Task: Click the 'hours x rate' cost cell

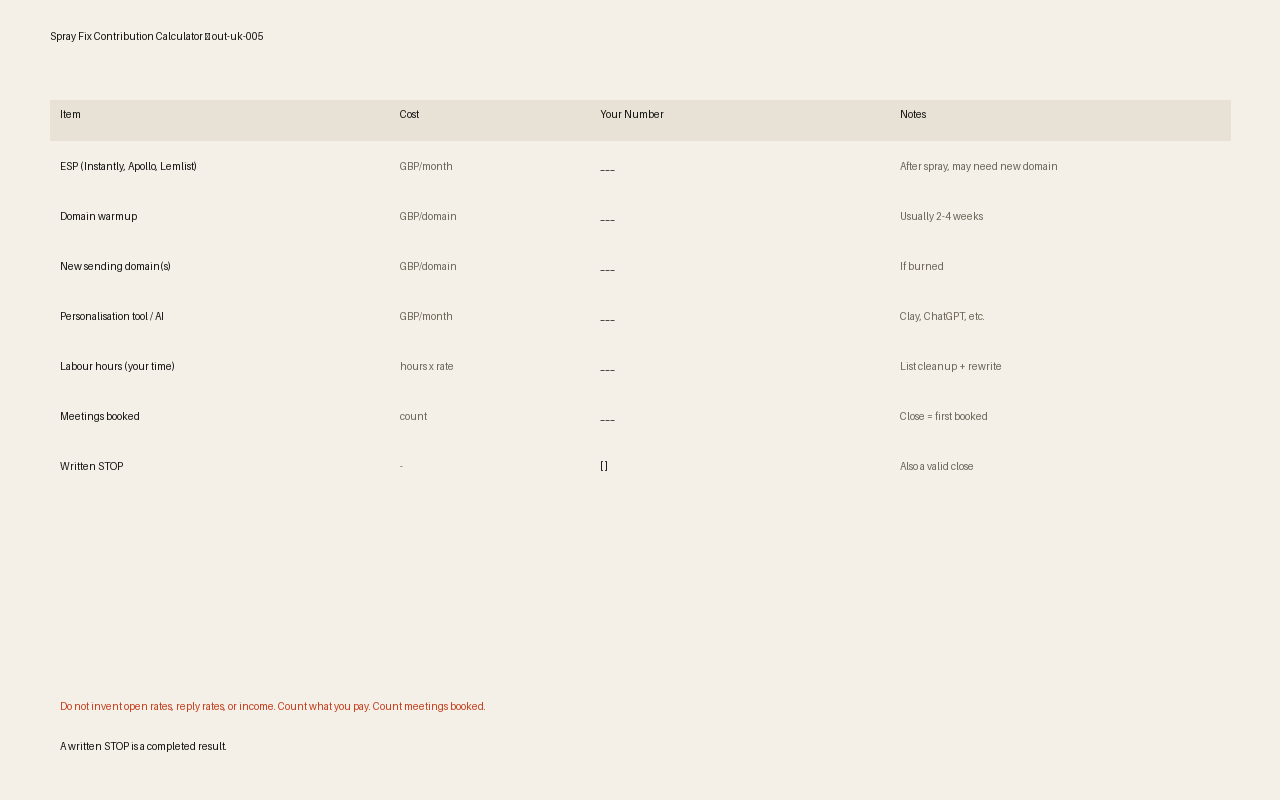Action: (x=427, y=367)
